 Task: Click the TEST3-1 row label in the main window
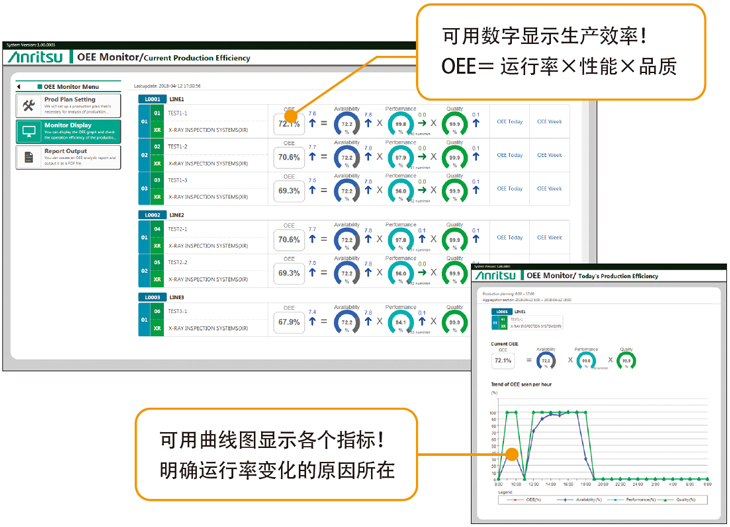click(x=177, y=311)
